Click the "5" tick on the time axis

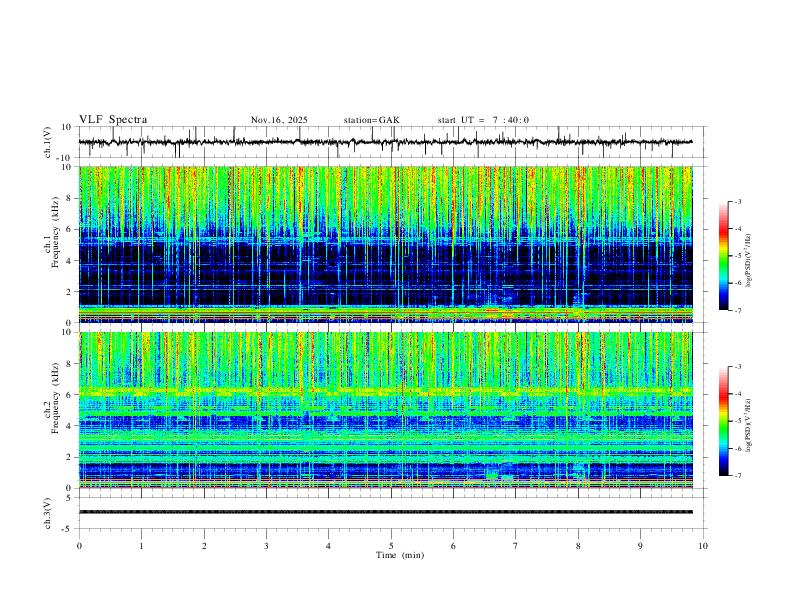(391, 546)
